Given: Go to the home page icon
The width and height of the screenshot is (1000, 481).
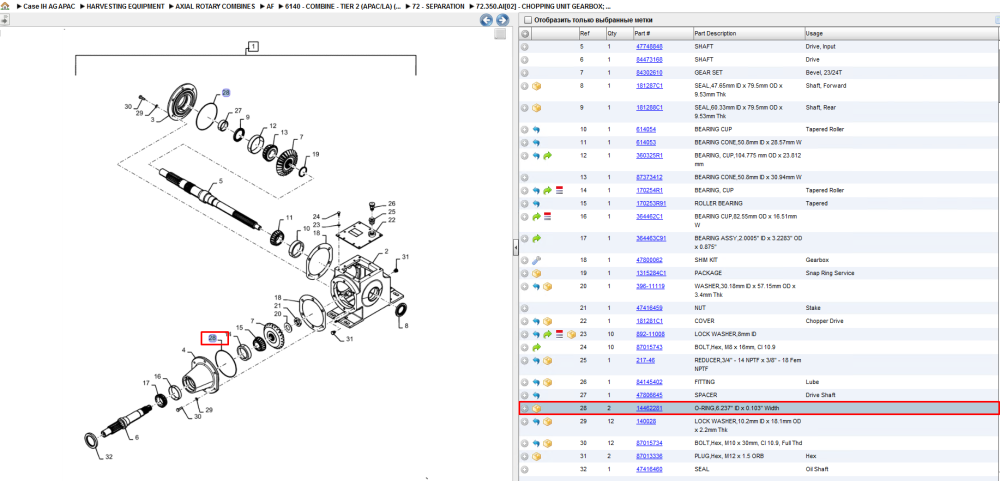Looking at the screenshot, I should click(x=4, y=6).
